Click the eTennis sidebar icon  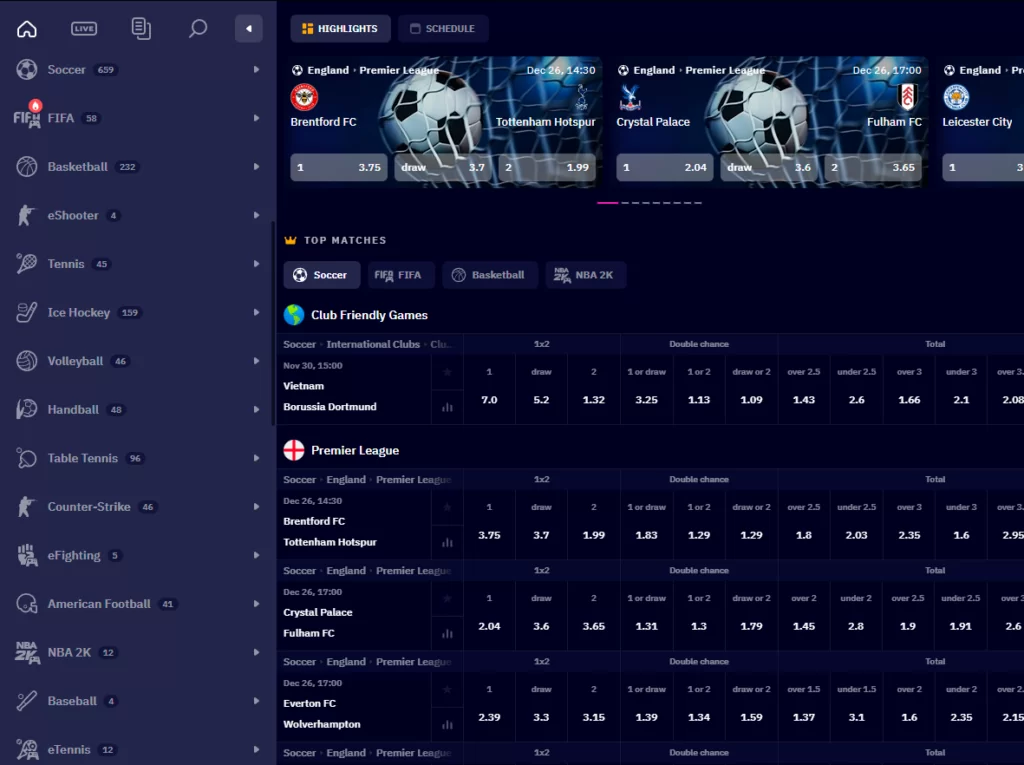click(27, 749)
